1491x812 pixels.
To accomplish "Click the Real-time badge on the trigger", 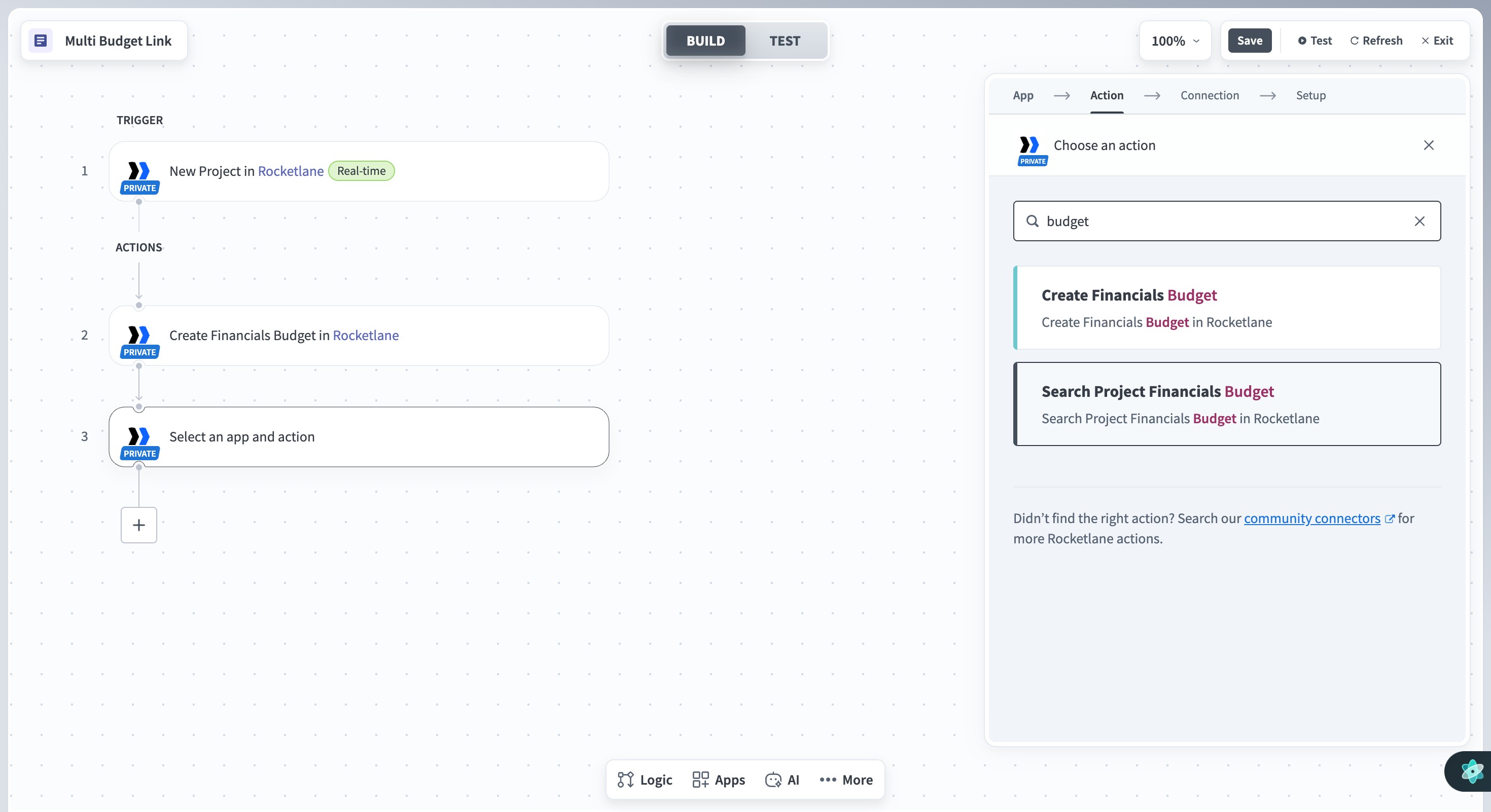I will [361, 171].
